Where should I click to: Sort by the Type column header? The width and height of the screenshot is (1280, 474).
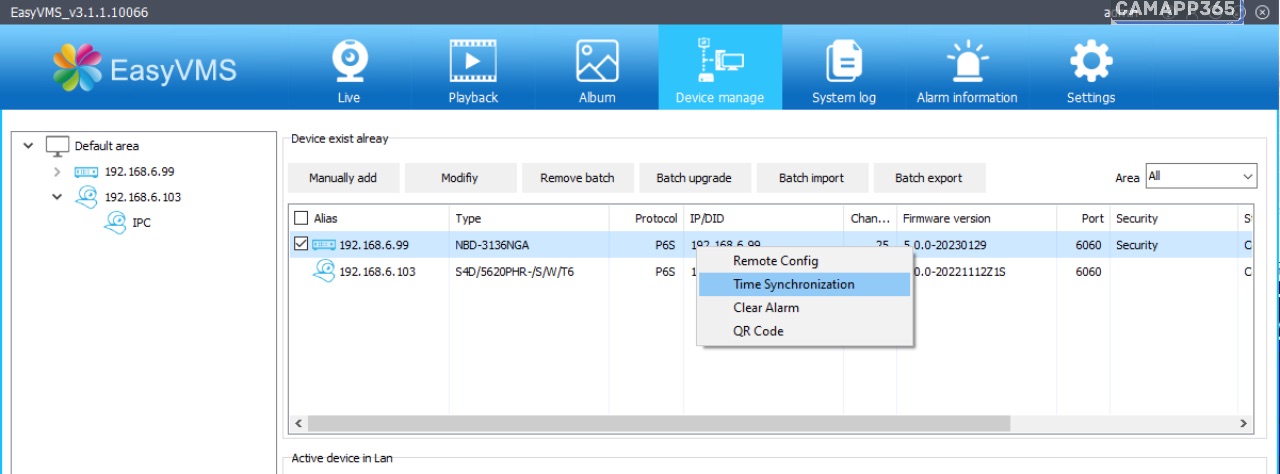(x=468, y=218)
